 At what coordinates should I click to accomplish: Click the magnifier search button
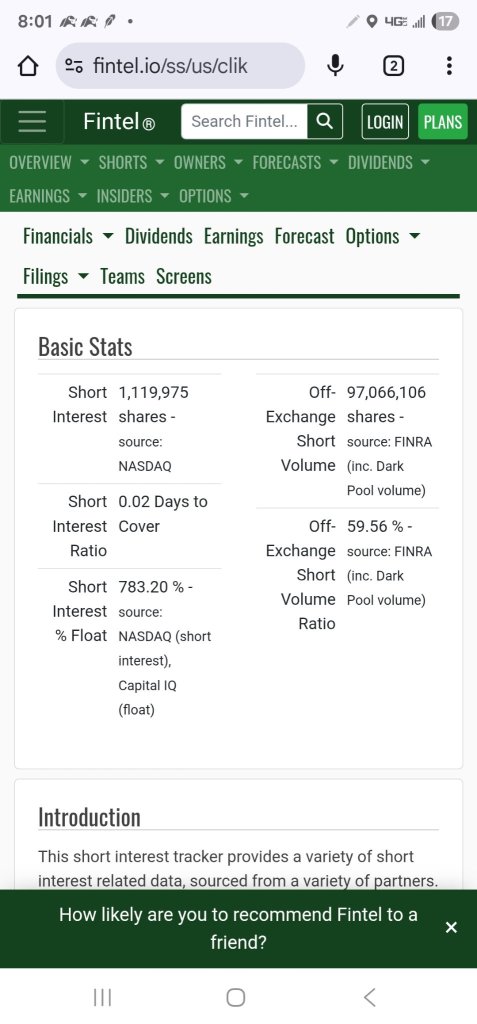tap(324, 121)
